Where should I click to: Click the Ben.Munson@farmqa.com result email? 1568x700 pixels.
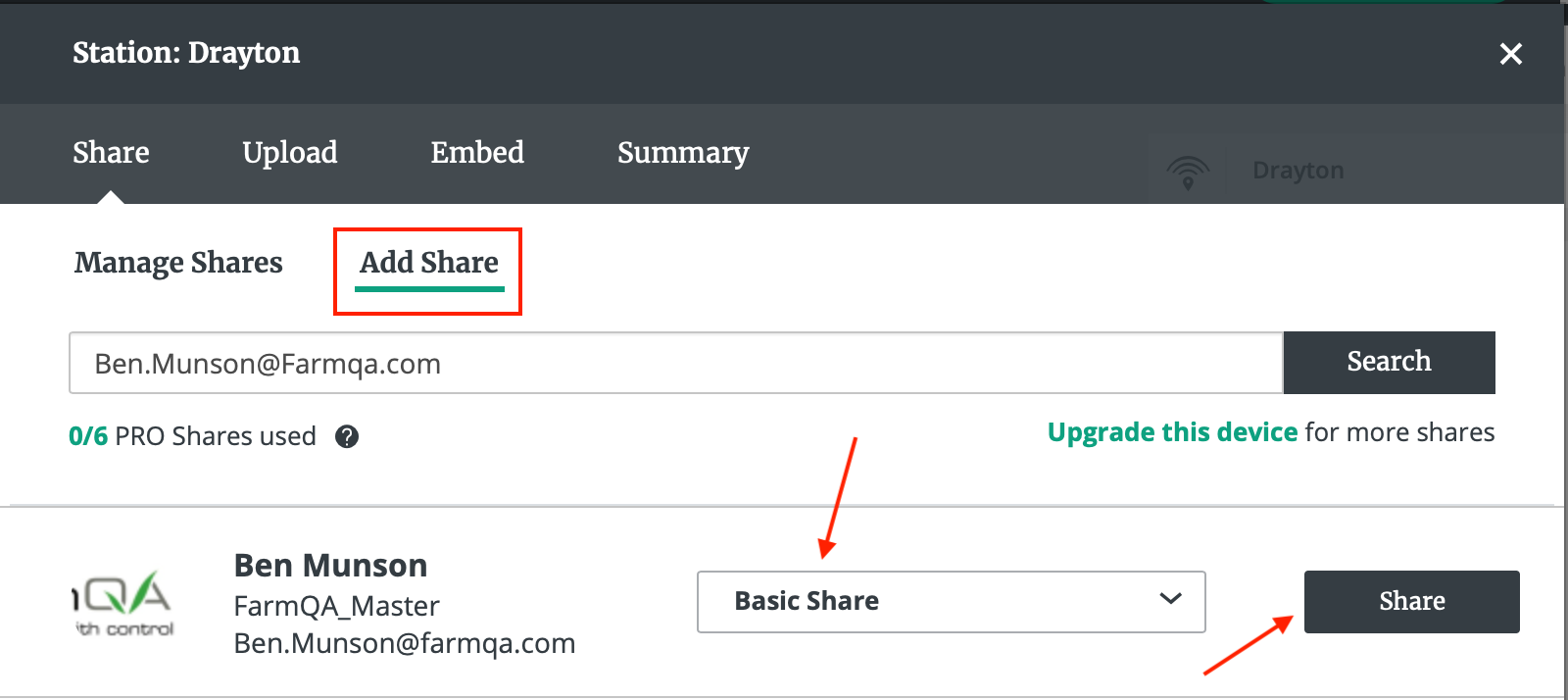point(404,644)
